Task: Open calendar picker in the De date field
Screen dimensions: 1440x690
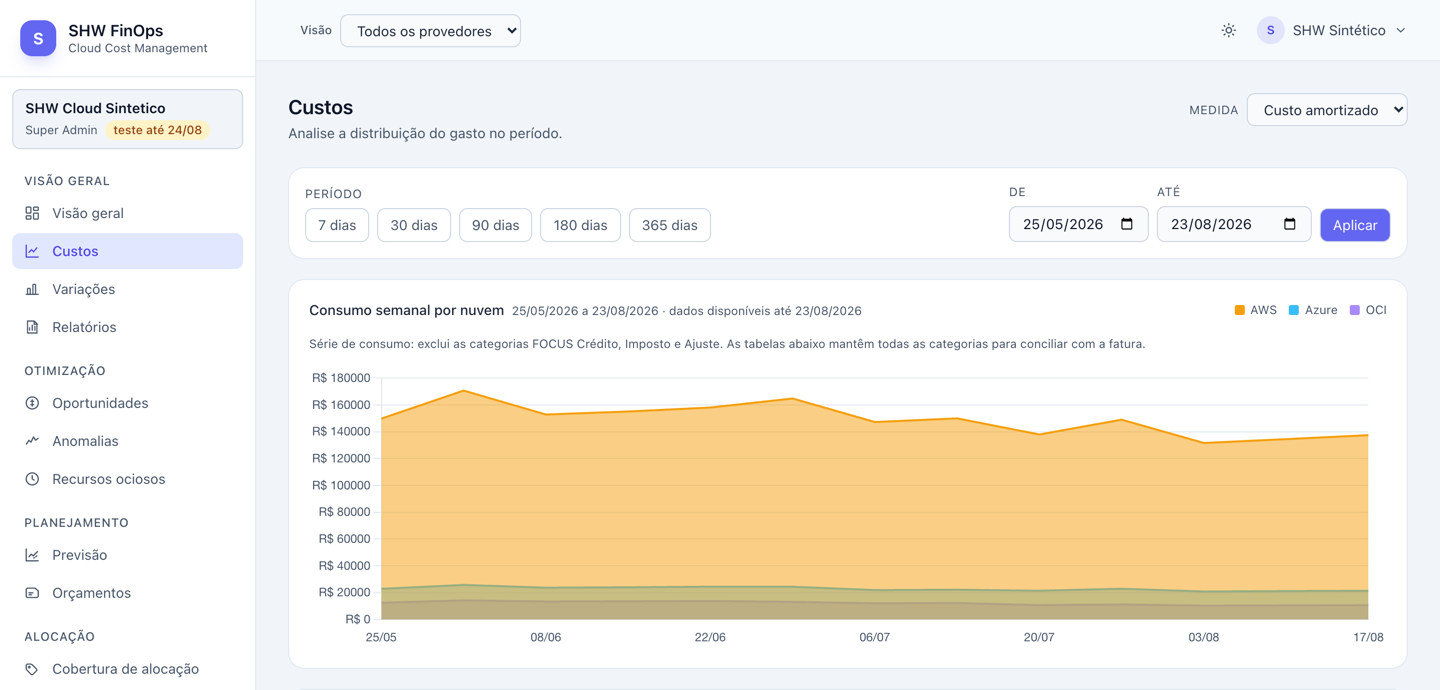Action: (1127, 224)
